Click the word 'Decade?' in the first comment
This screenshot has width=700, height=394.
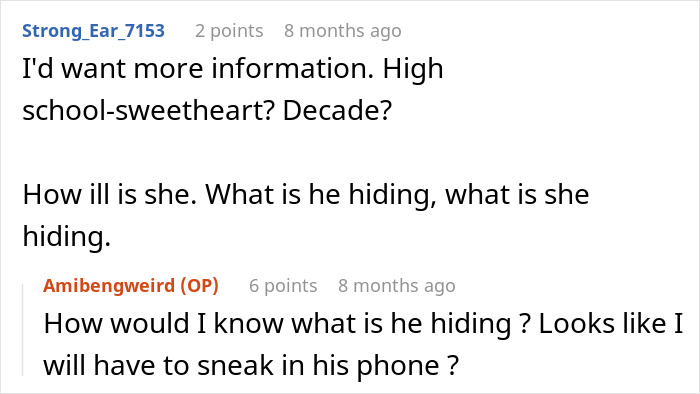[337, 110]
